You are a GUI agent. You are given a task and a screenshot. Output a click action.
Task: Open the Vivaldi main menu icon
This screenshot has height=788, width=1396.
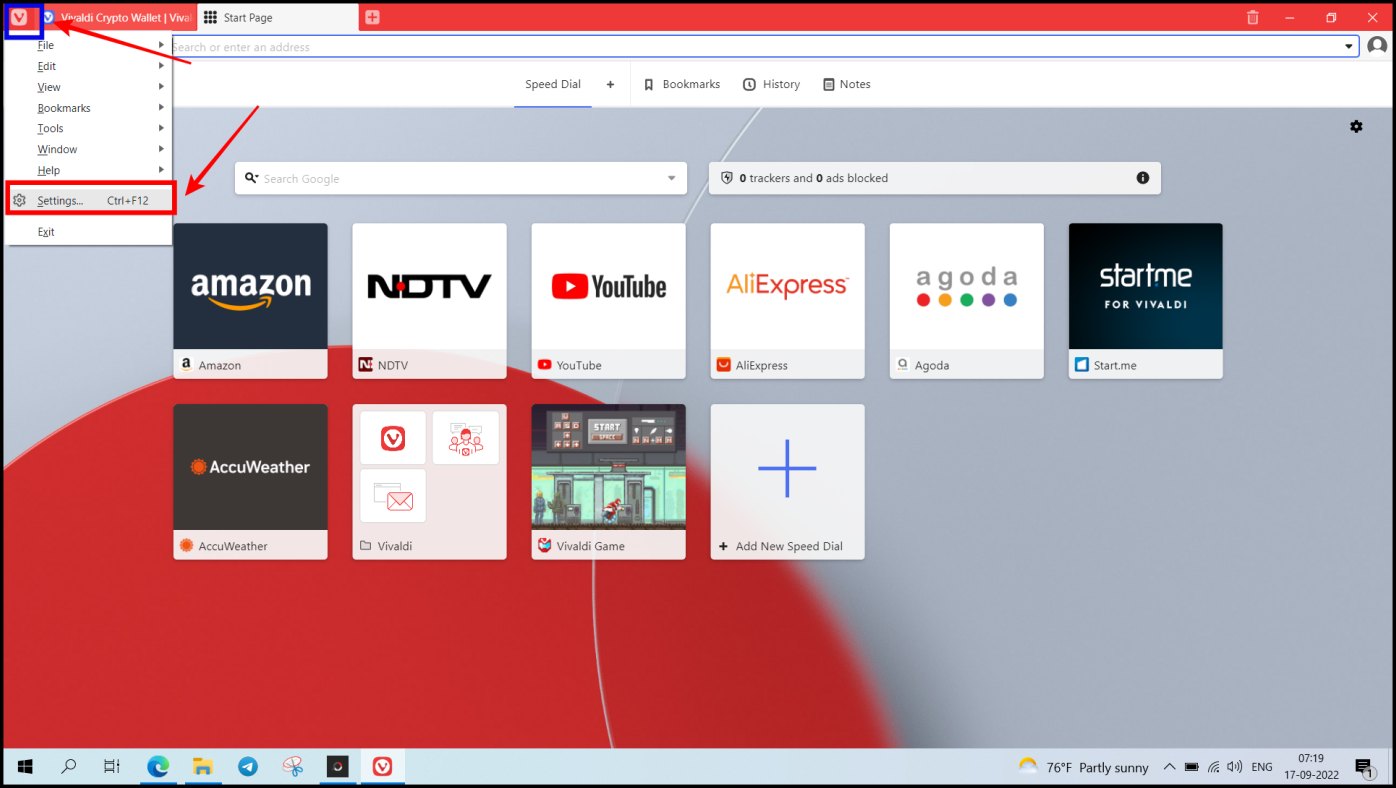pos(19,17)
